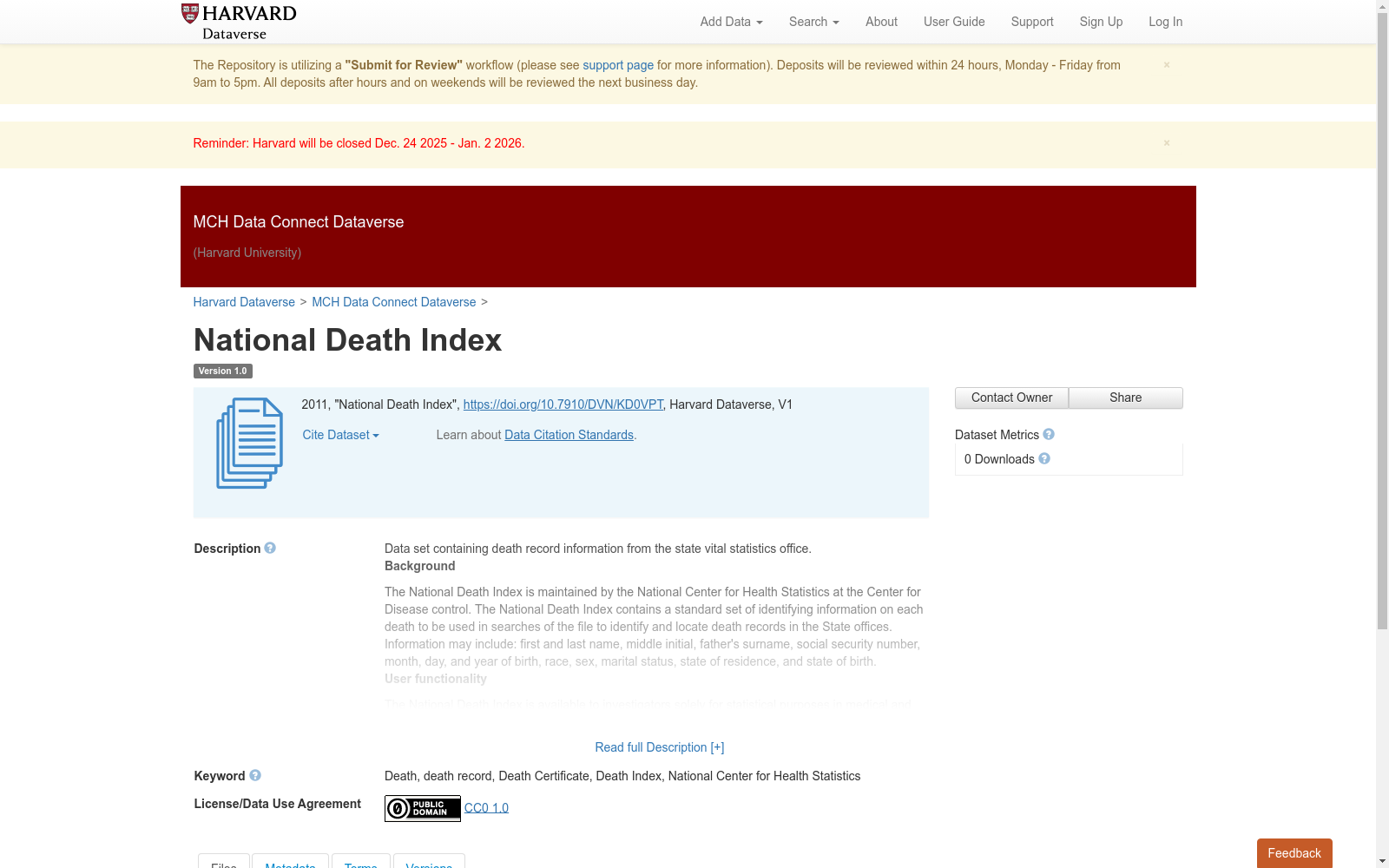Click the page vertical scrollbar thumb

click(x=1382, y=321)
